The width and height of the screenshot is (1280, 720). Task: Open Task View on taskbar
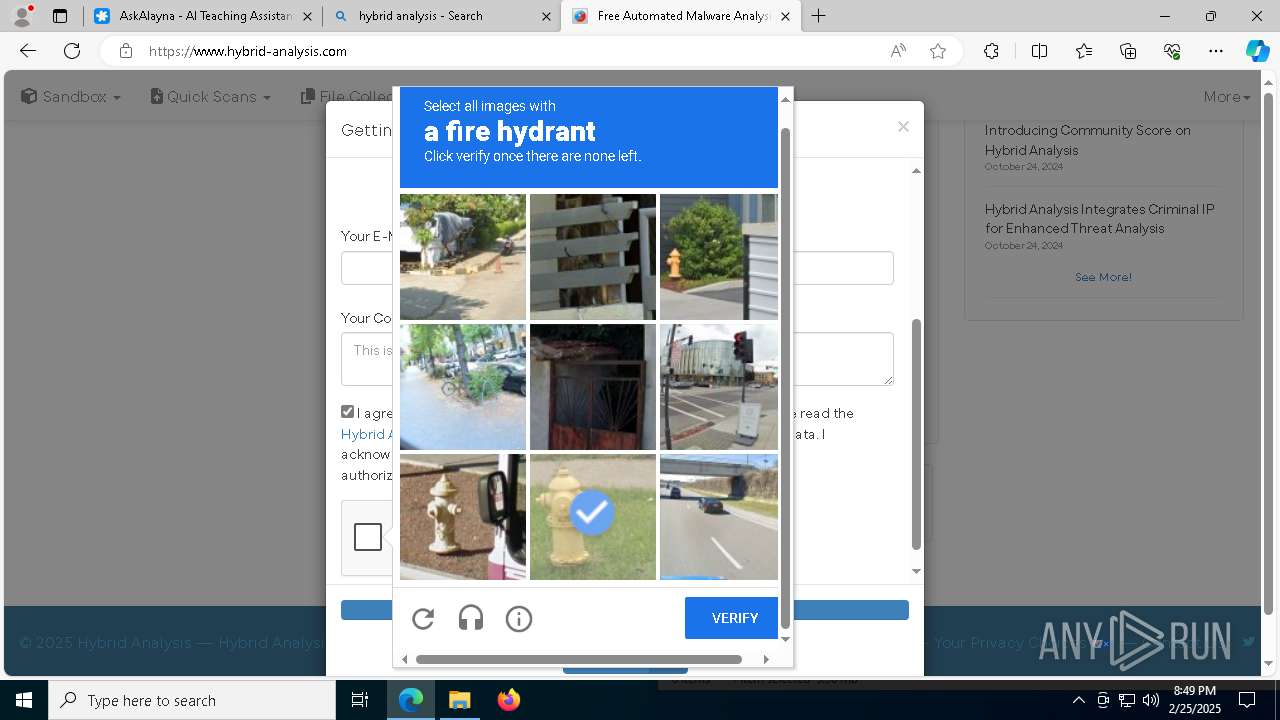[360, 700]
